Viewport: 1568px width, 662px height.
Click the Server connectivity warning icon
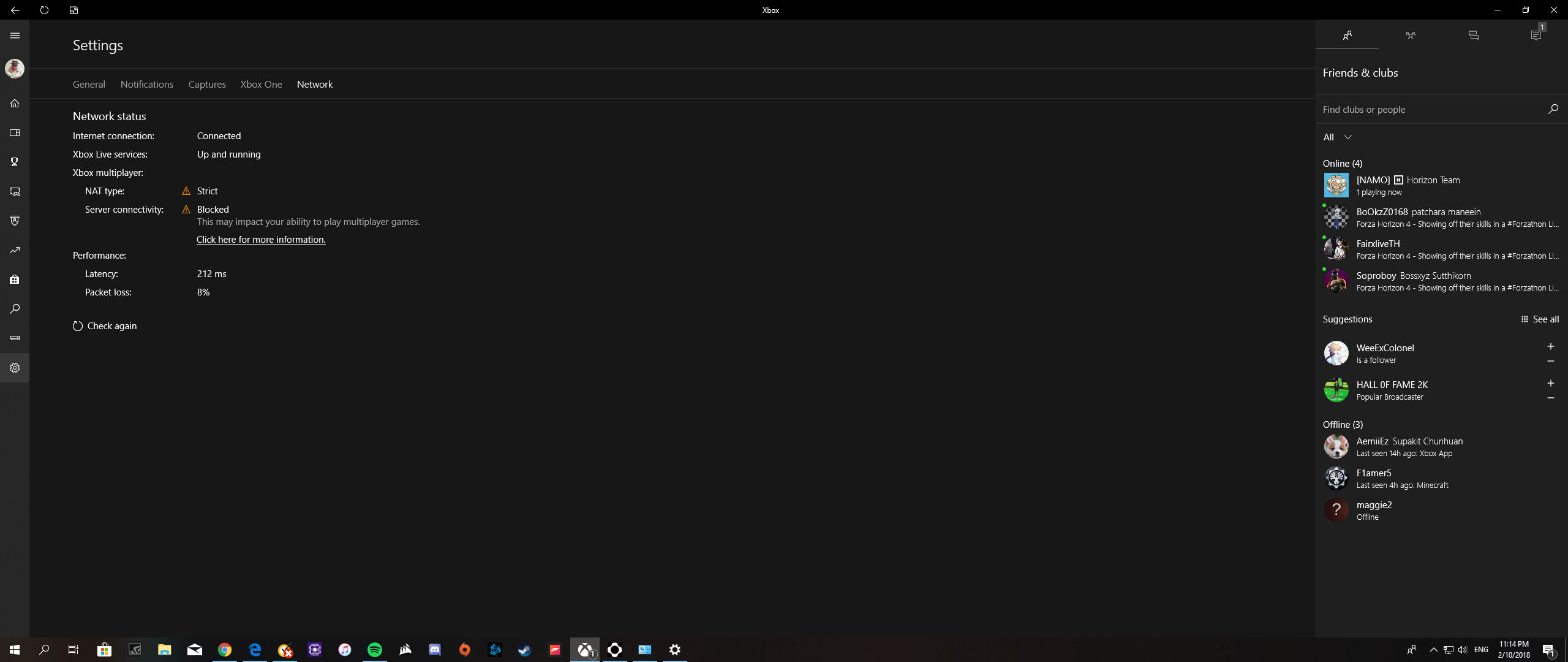tap(186, 210)
